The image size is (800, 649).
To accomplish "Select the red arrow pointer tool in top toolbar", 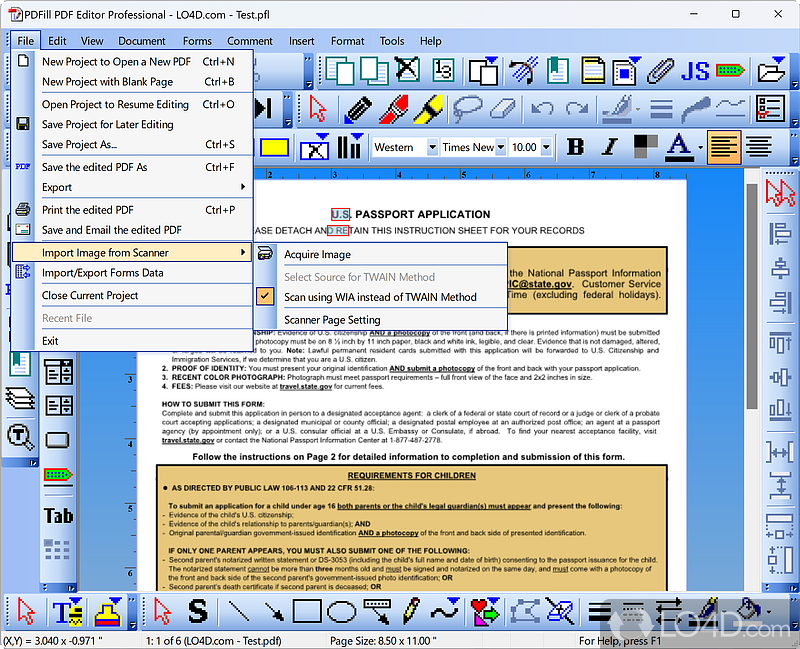I will (x=317, y=109).
